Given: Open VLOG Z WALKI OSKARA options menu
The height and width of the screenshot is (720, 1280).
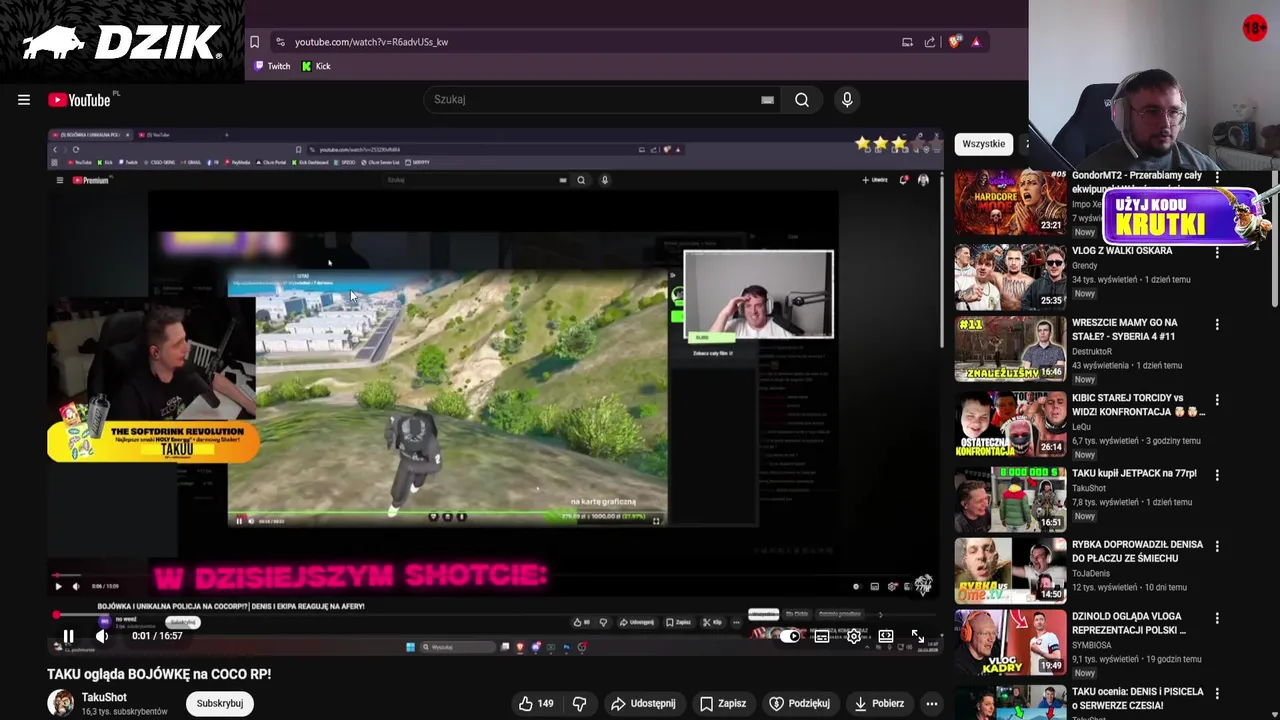Looking at the screenshot, I should [x=1217, y=253].
